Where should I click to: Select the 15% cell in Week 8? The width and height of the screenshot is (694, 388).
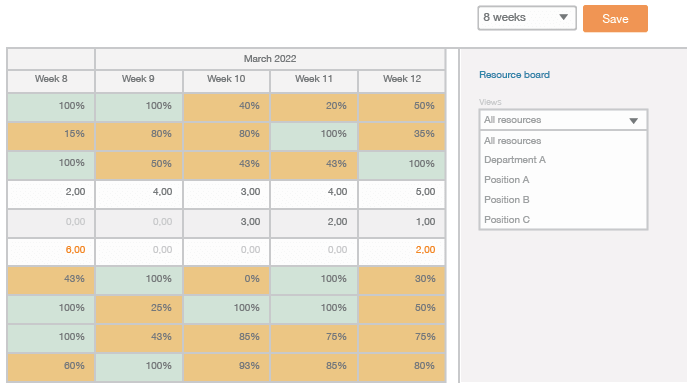click(x=51, y=136)
